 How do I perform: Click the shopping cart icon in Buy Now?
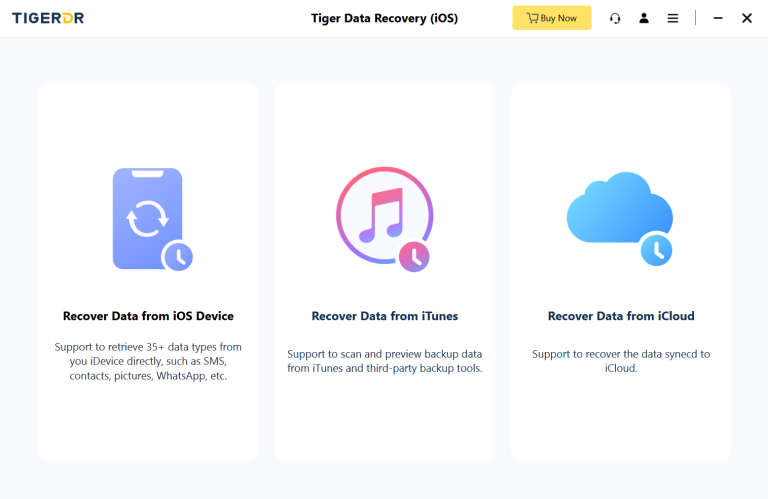pyautogui.click(x=531, y=18)
